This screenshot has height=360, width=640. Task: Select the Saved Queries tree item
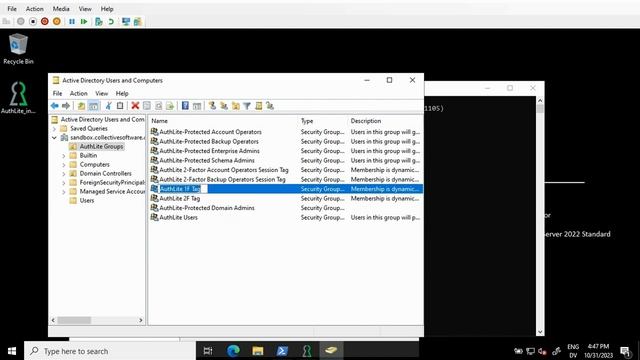[x=89, y=129]
